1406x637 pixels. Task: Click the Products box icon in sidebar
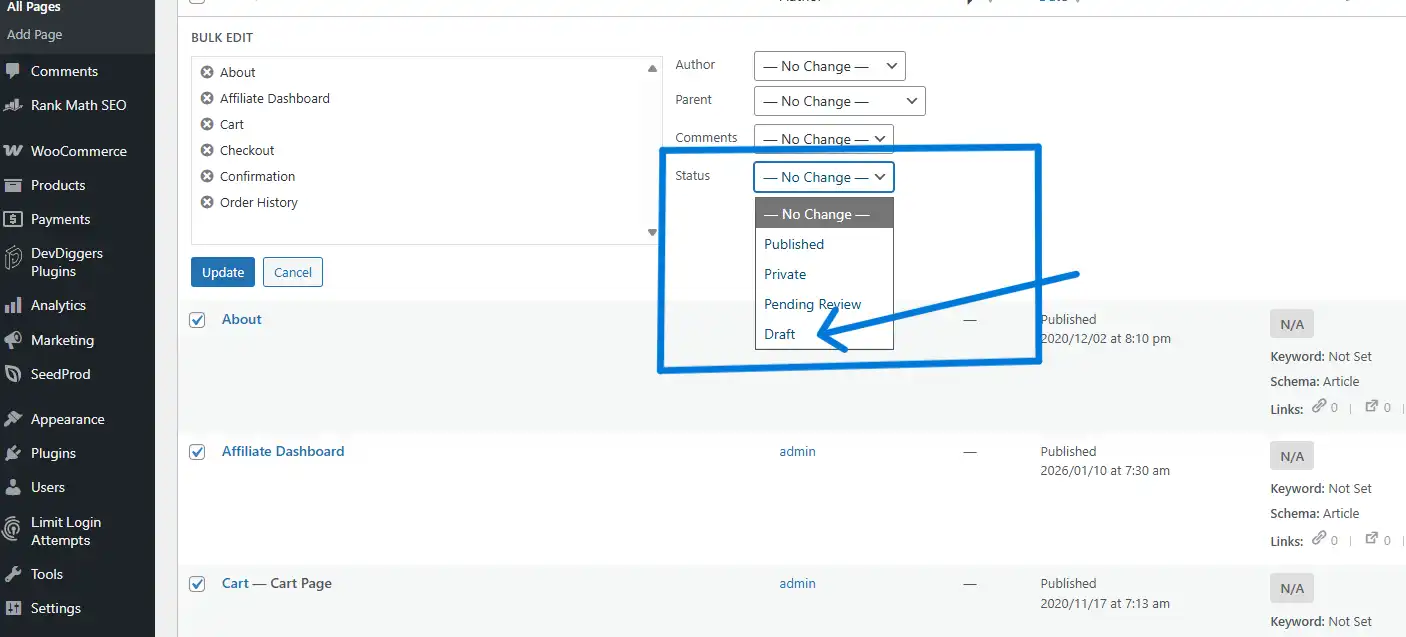[13, 185]
